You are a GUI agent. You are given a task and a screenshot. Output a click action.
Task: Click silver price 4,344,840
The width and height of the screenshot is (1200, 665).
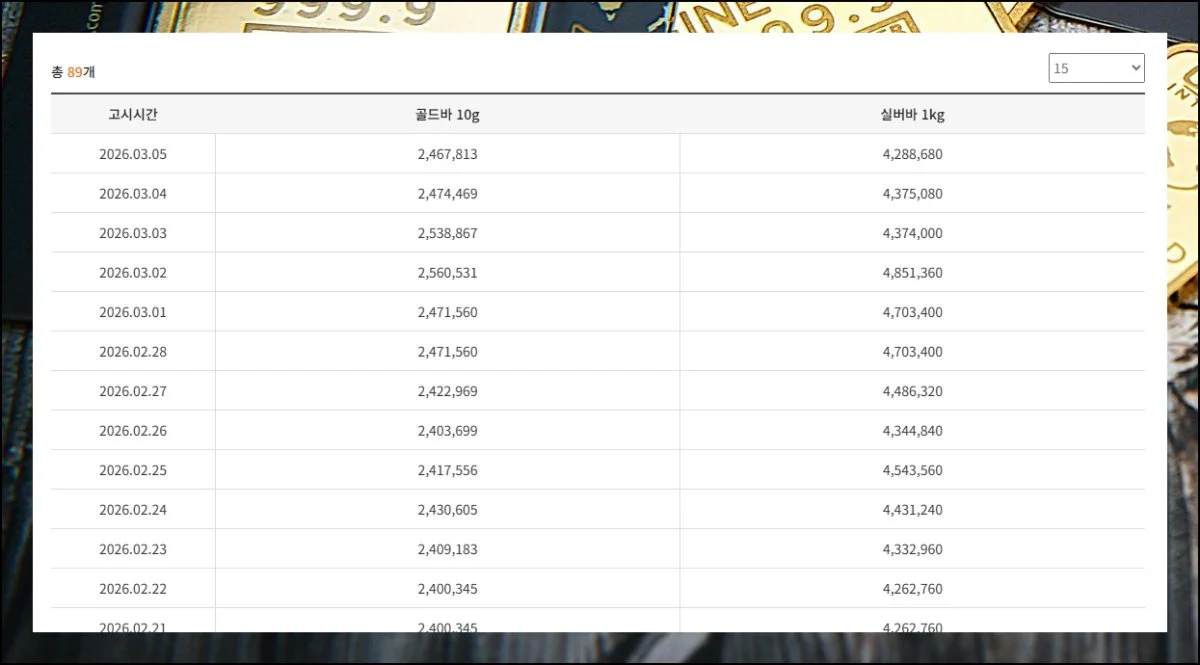point(912,431)
